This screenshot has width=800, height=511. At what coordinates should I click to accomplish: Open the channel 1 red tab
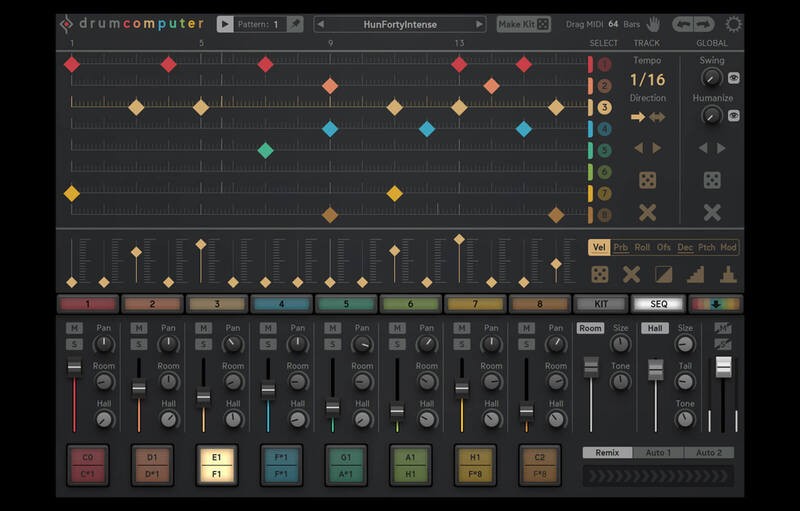click(88, 304)
